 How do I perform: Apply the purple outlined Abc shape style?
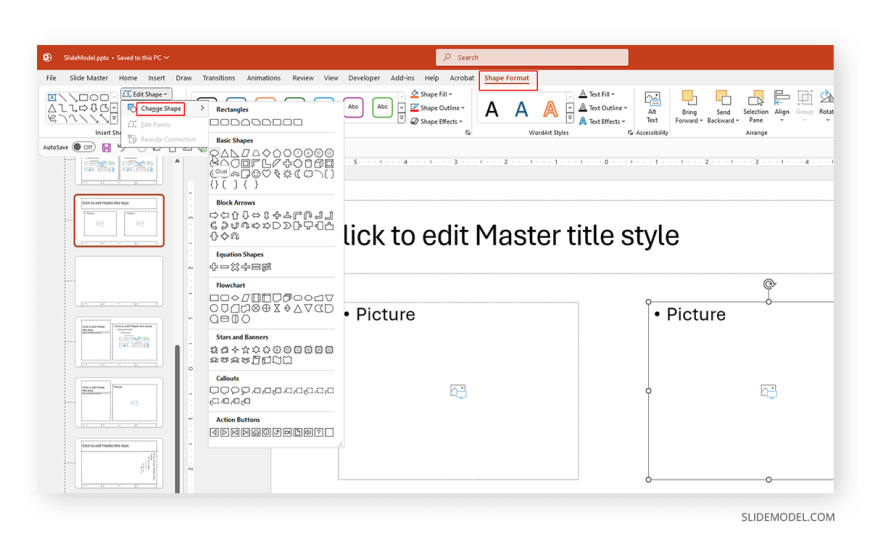[x=353, y=107]
